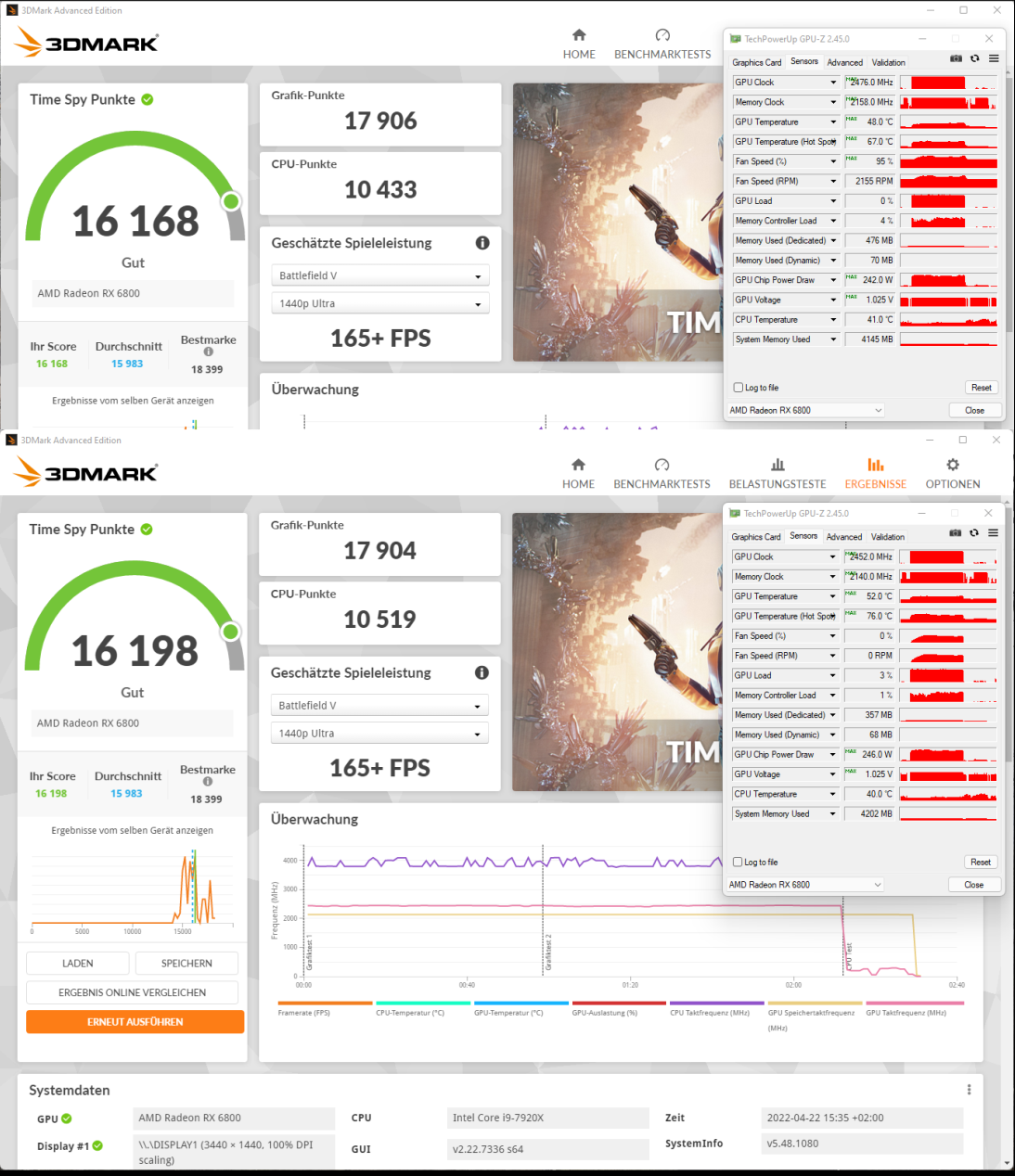Open the 1440p Ultra dropdown in the upper window
The image size is (1015, 1176).
[x=379, y=303]
